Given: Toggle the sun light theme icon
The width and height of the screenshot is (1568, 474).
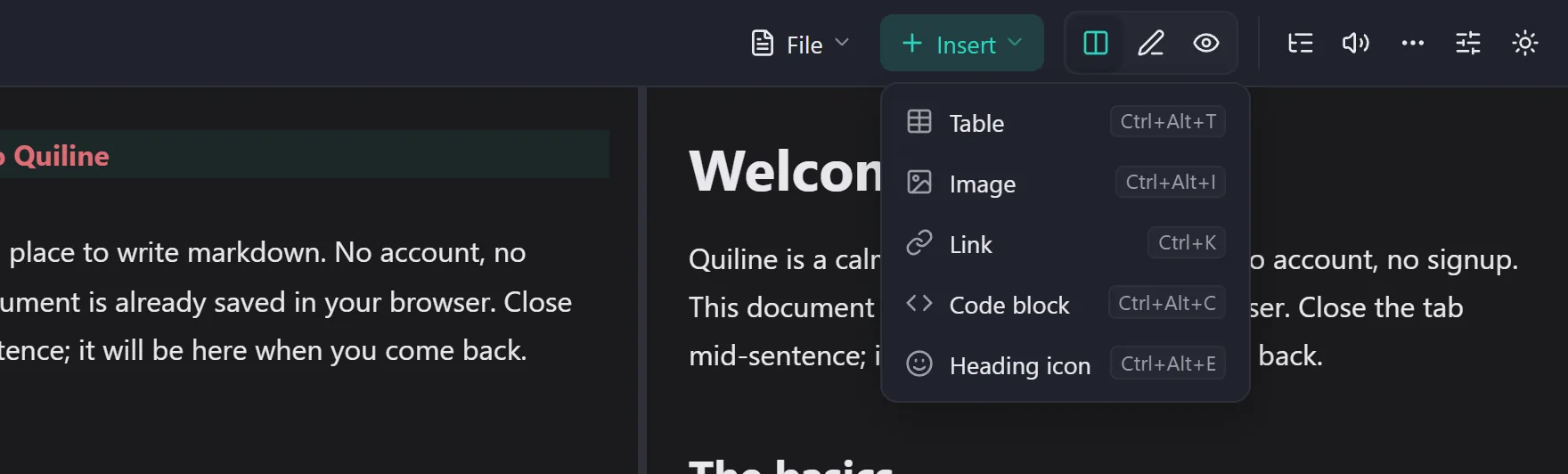Looking at the screenshot, I should (1525, 43).
